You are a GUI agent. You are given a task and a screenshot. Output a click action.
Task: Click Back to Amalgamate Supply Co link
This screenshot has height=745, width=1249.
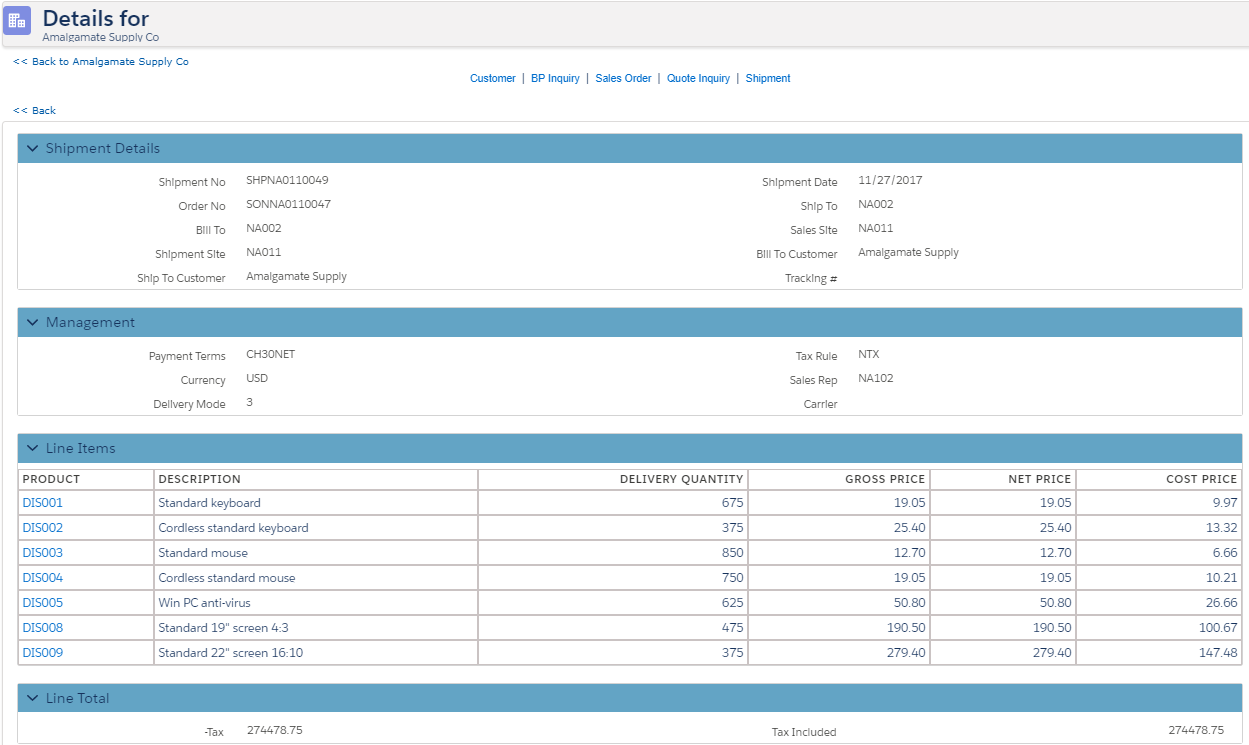101,62
